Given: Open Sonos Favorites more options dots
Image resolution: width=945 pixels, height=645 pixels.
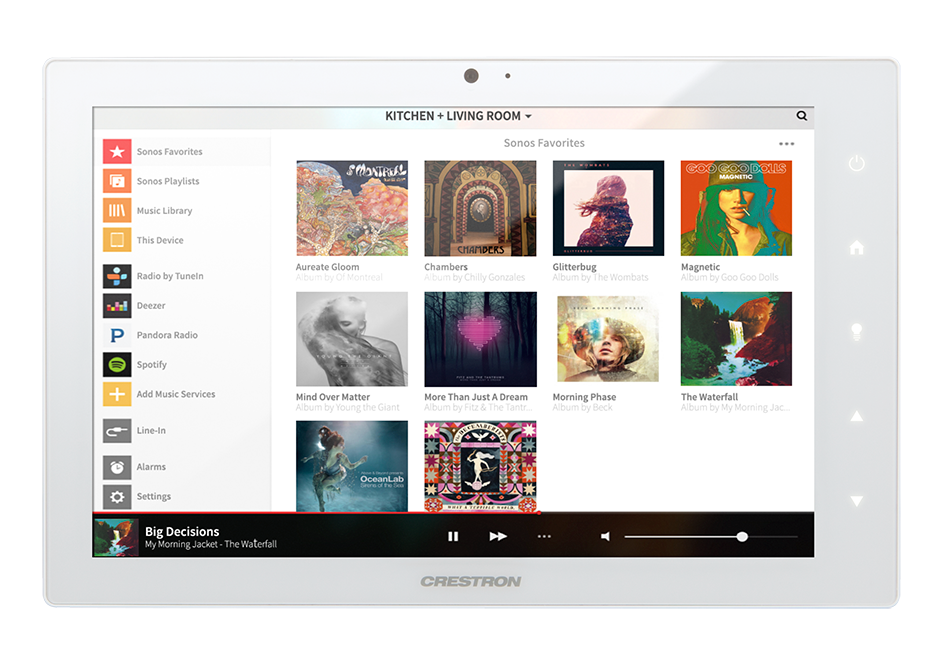Looking at the screenshot, I should coord(786,143).
